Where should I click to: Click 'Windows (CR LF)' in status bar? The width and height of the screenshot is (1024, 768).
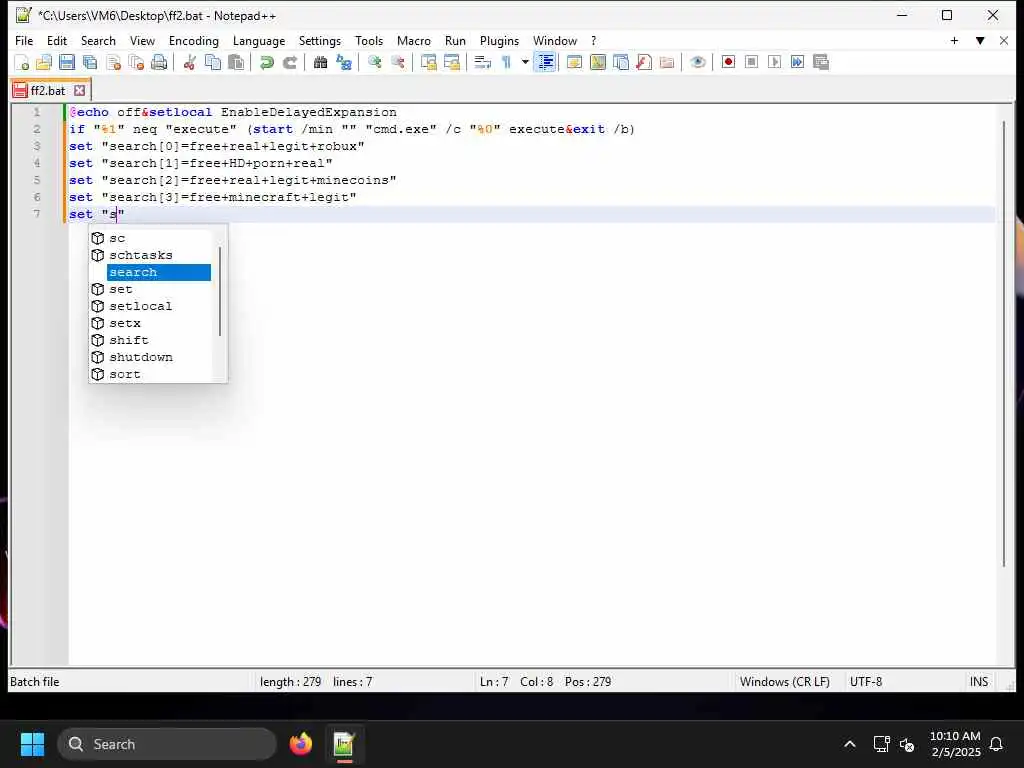[x=784, y=682]
